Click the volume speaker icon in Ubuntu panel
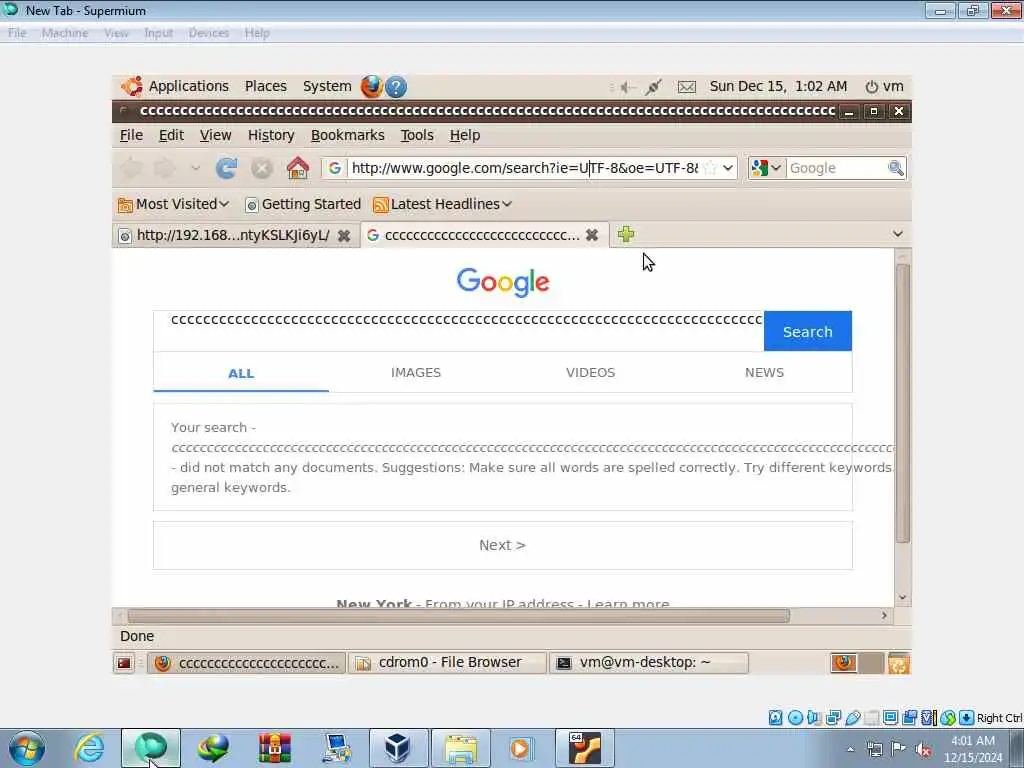The image size is (1024, 768). (x=628, y=87)
